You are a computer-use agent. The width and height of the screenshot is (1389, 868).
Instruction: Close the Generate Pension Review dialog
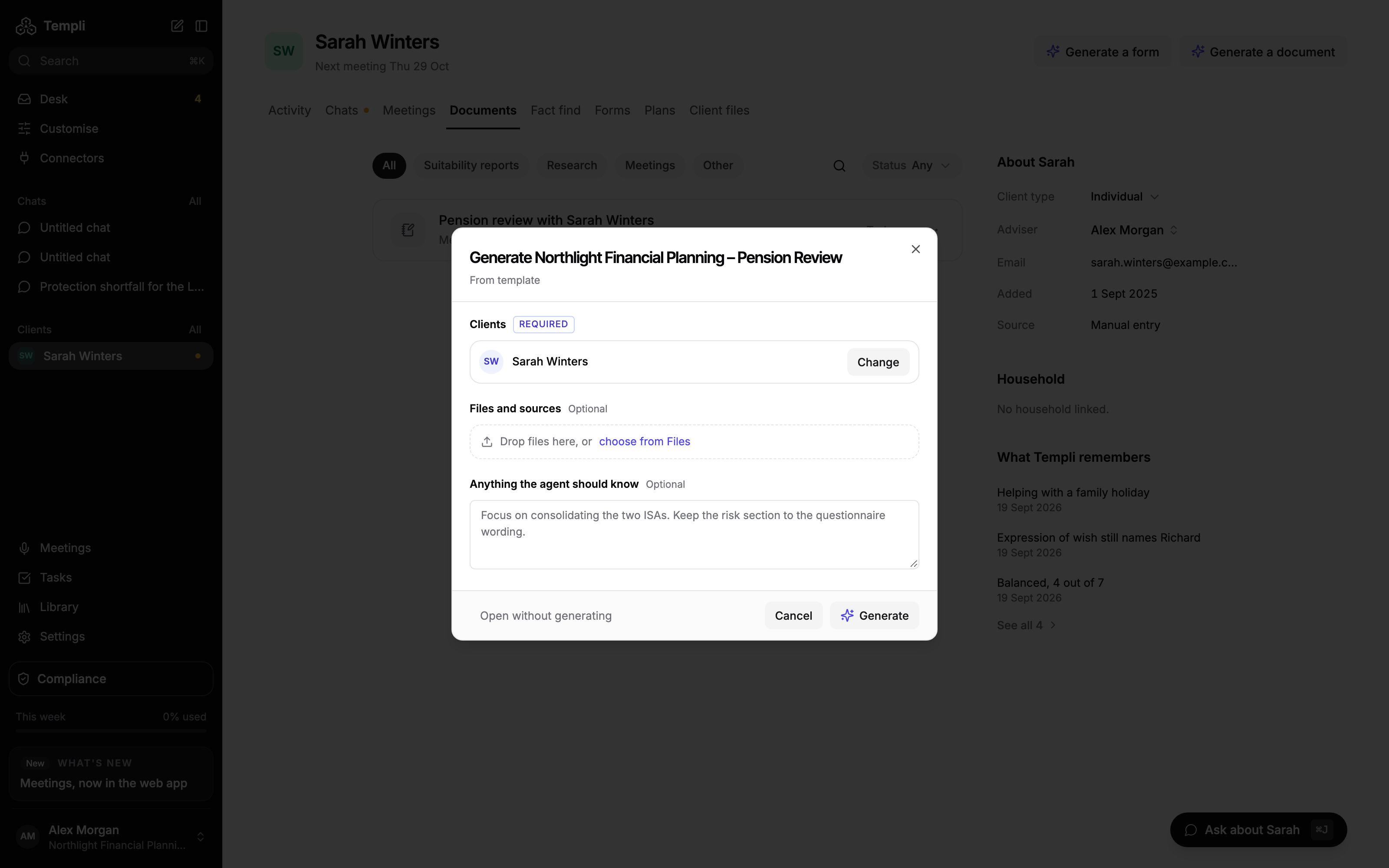tap(915, 249)
